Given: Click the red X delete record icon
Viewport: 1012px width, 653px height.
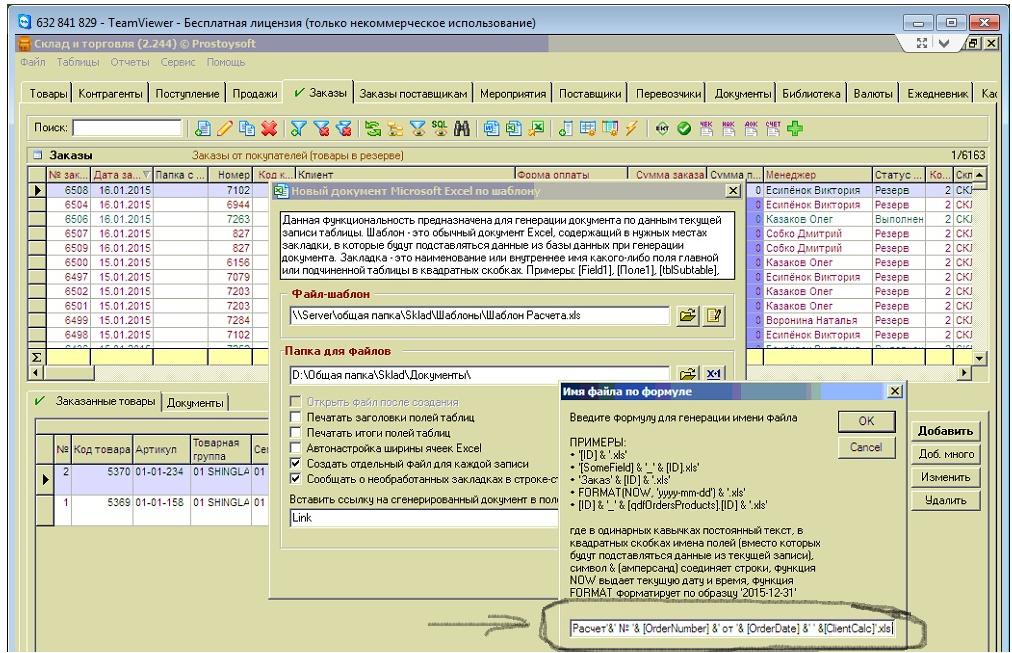Looking at the screenshot, I should [x=268, y=129].
